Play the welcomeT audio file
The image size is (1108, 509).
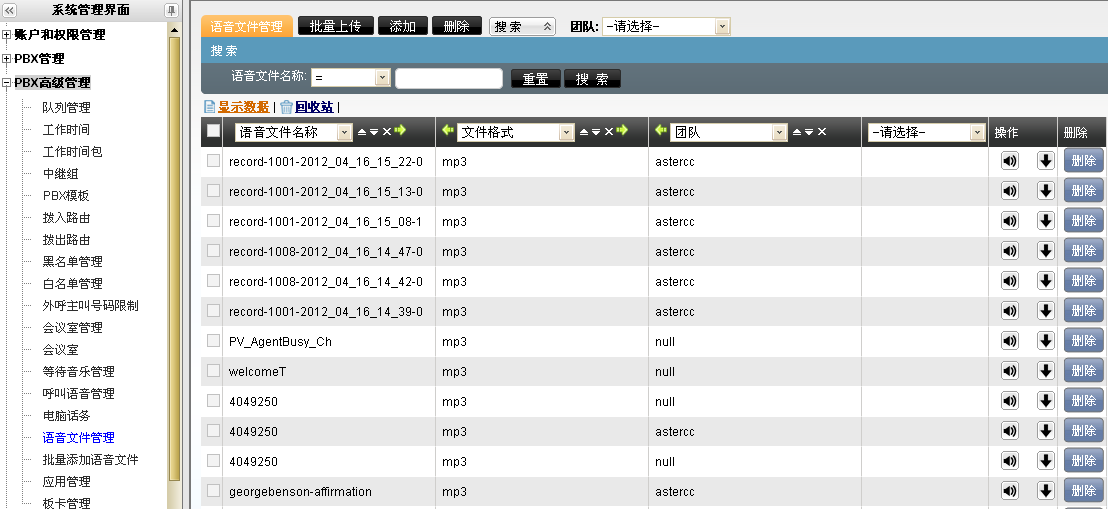pos(1009,371)
